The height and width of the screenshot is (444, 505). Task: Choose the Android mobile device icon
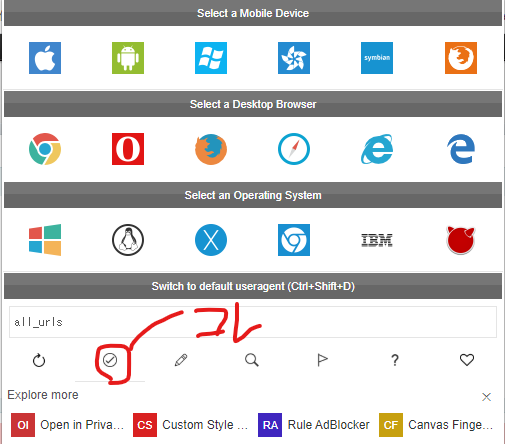[128, 58]
